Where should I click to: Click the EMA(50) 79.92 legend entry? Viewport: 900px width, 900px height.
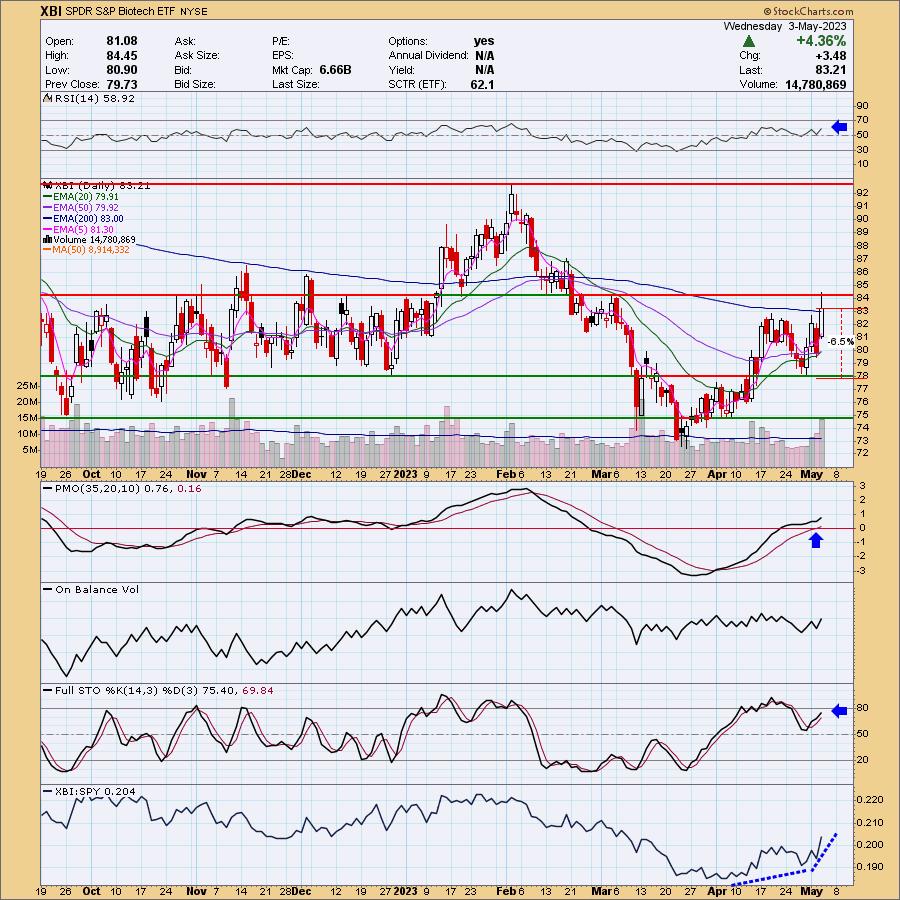(80, 207)
